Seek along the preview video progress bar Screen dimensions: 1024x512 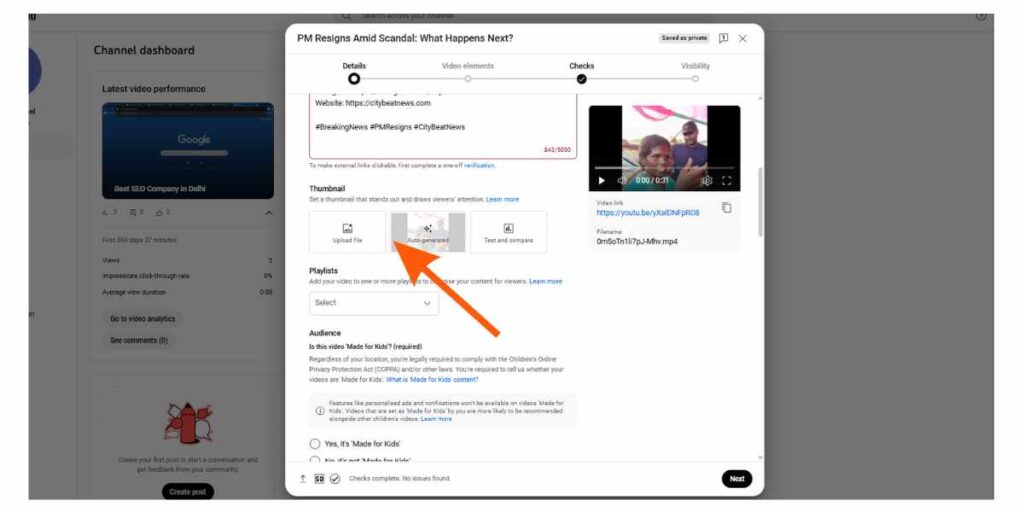tap(664, 168)
